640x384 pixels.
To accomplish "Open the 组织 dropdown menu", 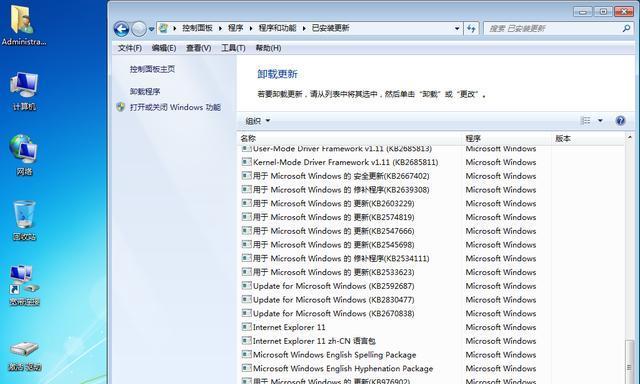I will [x=258, y=121].
